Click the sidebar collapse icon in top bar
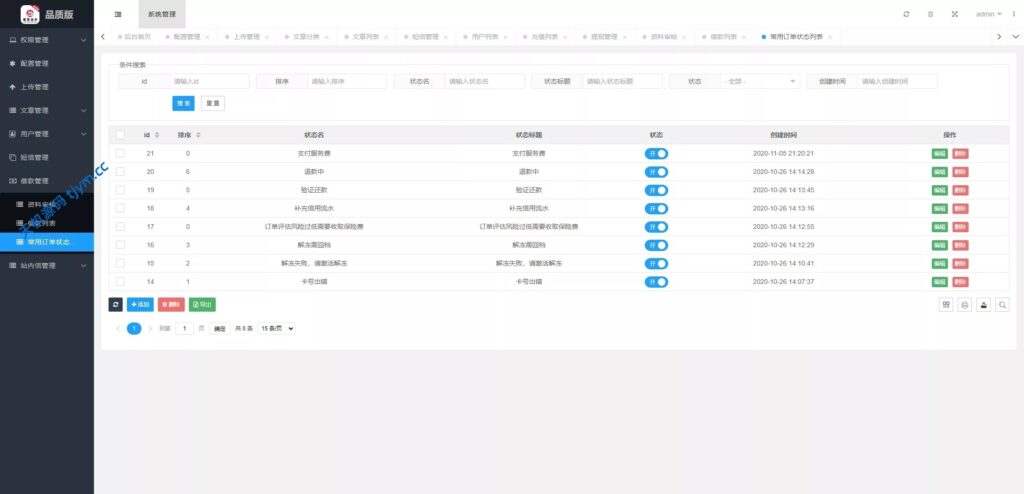The height and width of the screenshot is (494, 1024). pyautogui.click(x=118, y=15)
